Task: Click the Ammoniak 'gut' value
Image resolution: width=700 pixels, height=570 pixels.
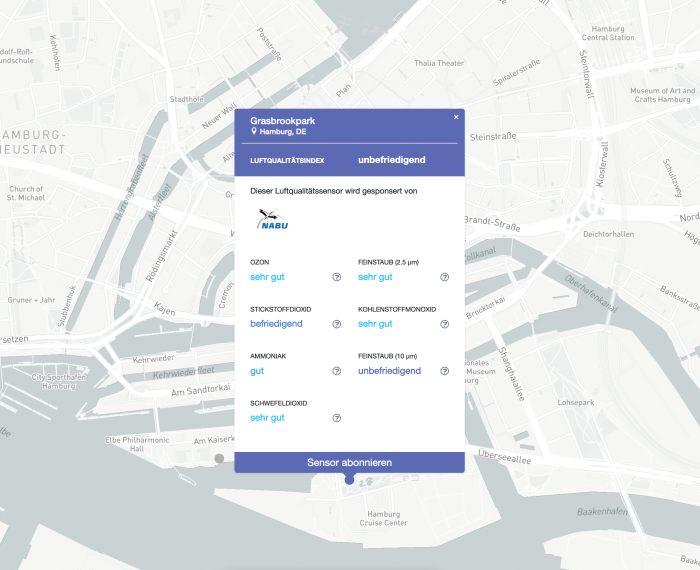Action: click(257, 371)
